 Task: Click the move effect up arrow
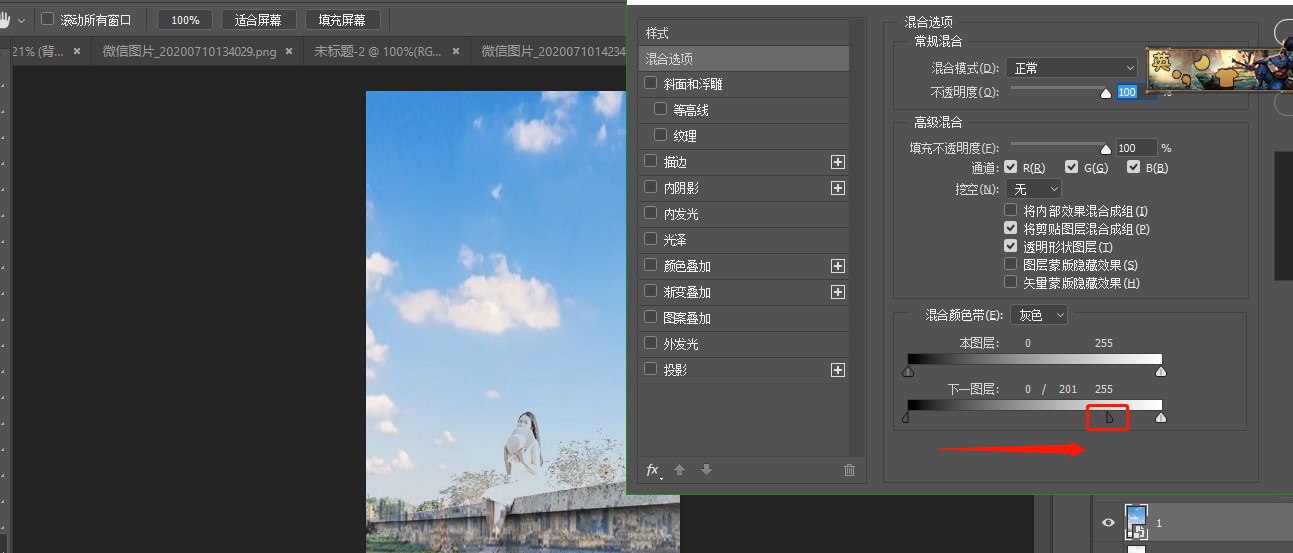point(680,470)
